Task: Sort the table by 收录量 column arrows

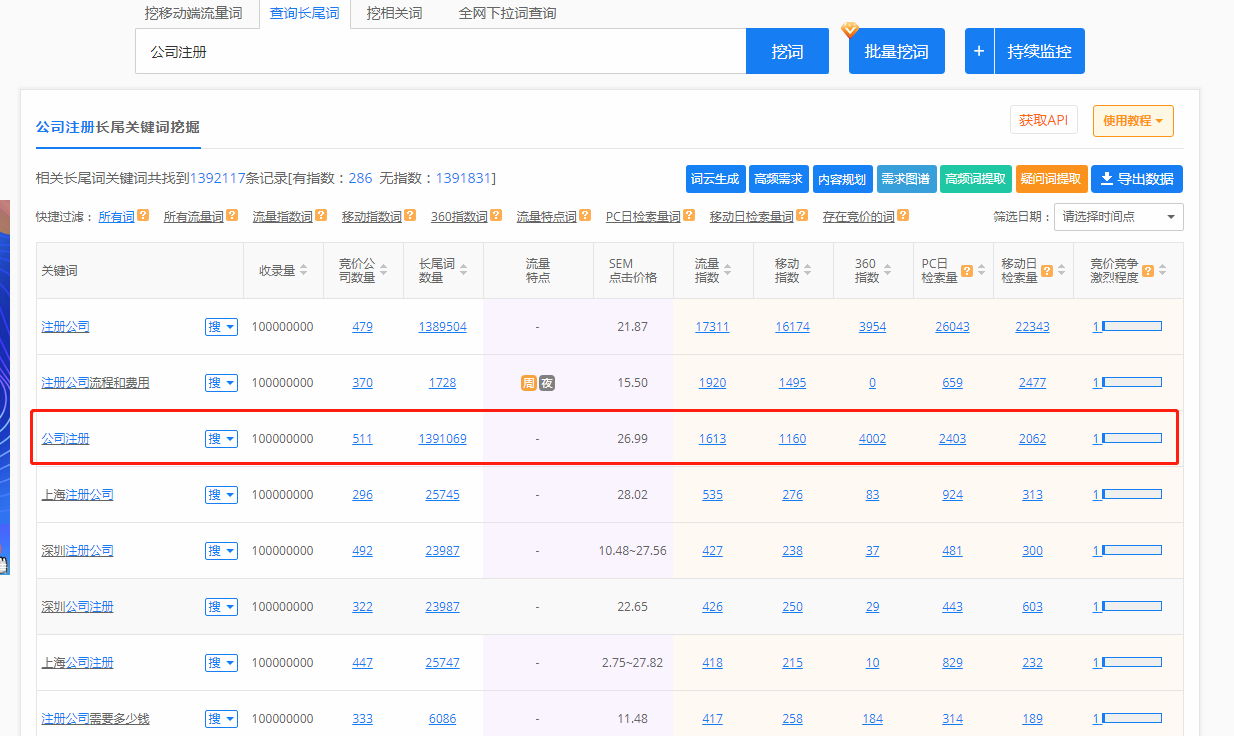Action: tap(303, 270)
